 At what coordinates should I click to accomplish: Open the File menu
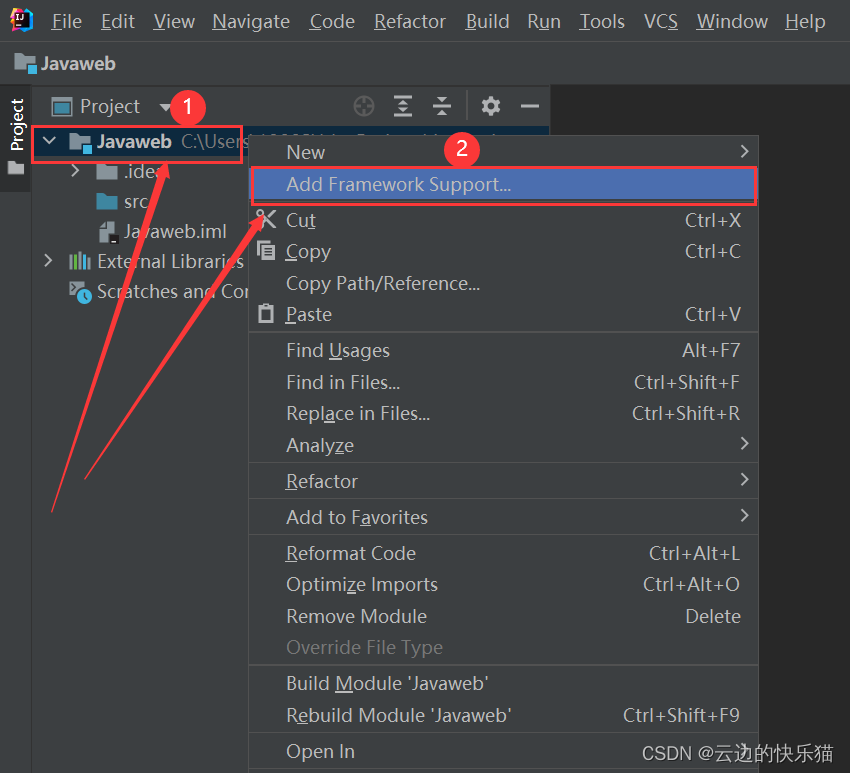[x=67, y=22]
